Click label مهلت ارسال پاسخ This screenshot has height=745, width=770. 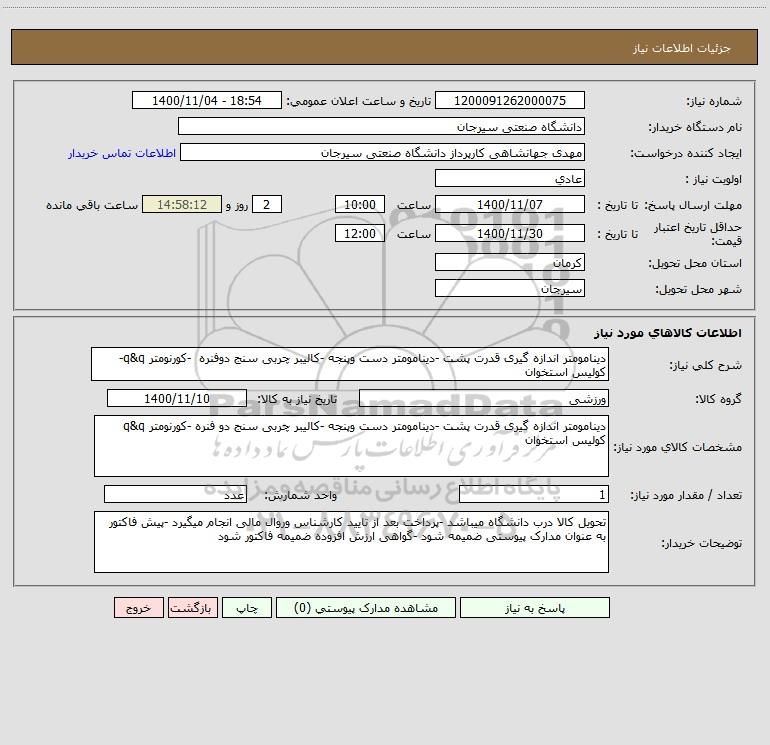pyautogui.click(x=692, y=205)
